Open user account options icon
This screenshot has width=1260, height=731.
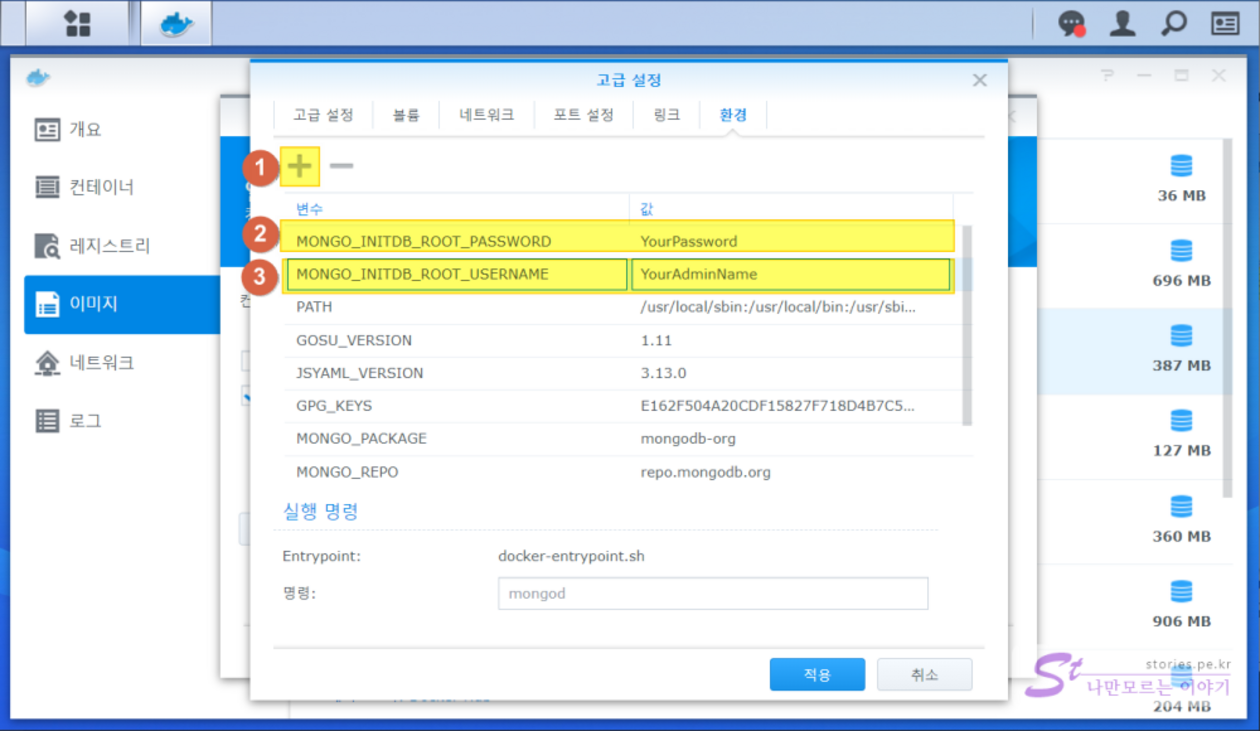tap(1123, 24)
